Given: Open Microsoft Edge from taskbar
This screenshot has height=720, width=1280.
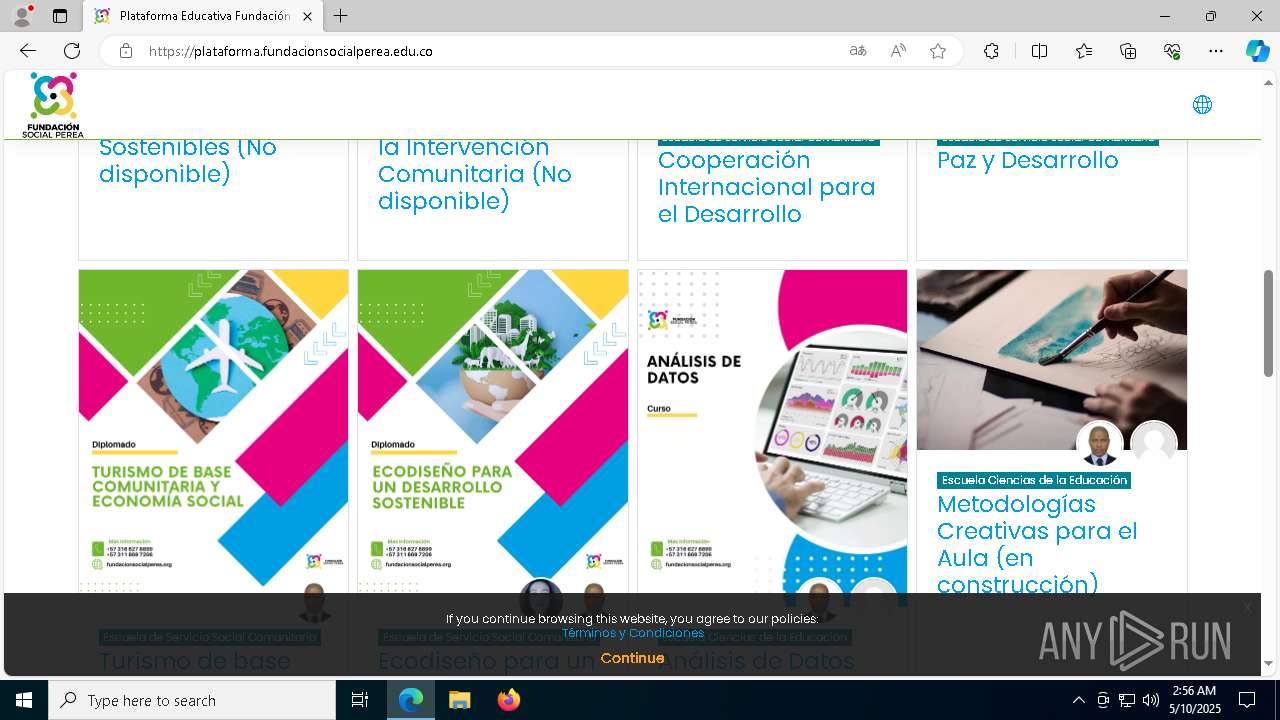Looking at the screenshot, I should click(x=411, y=700).
